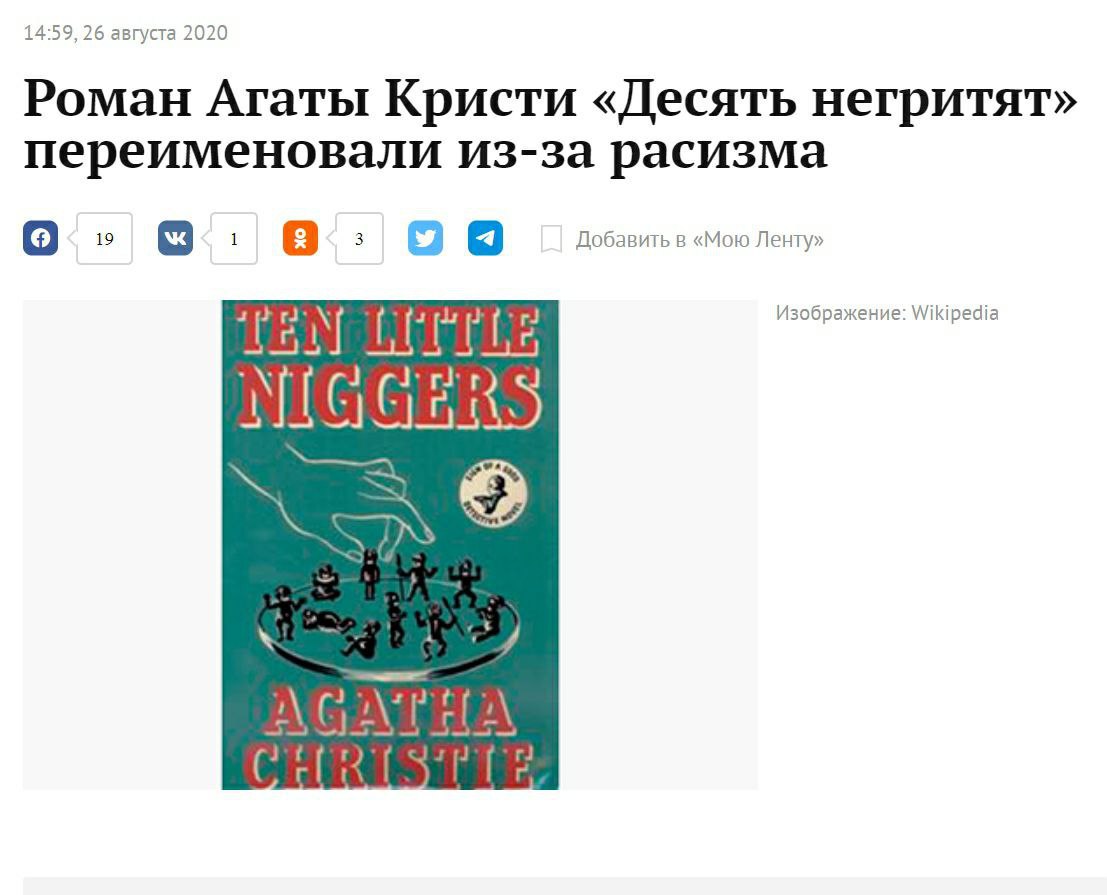This screenshot has width=1107, height=895.
Task: Click headline text «переименовали из-за расизма»
Action: pyautogui.click(x=425, y=151)
